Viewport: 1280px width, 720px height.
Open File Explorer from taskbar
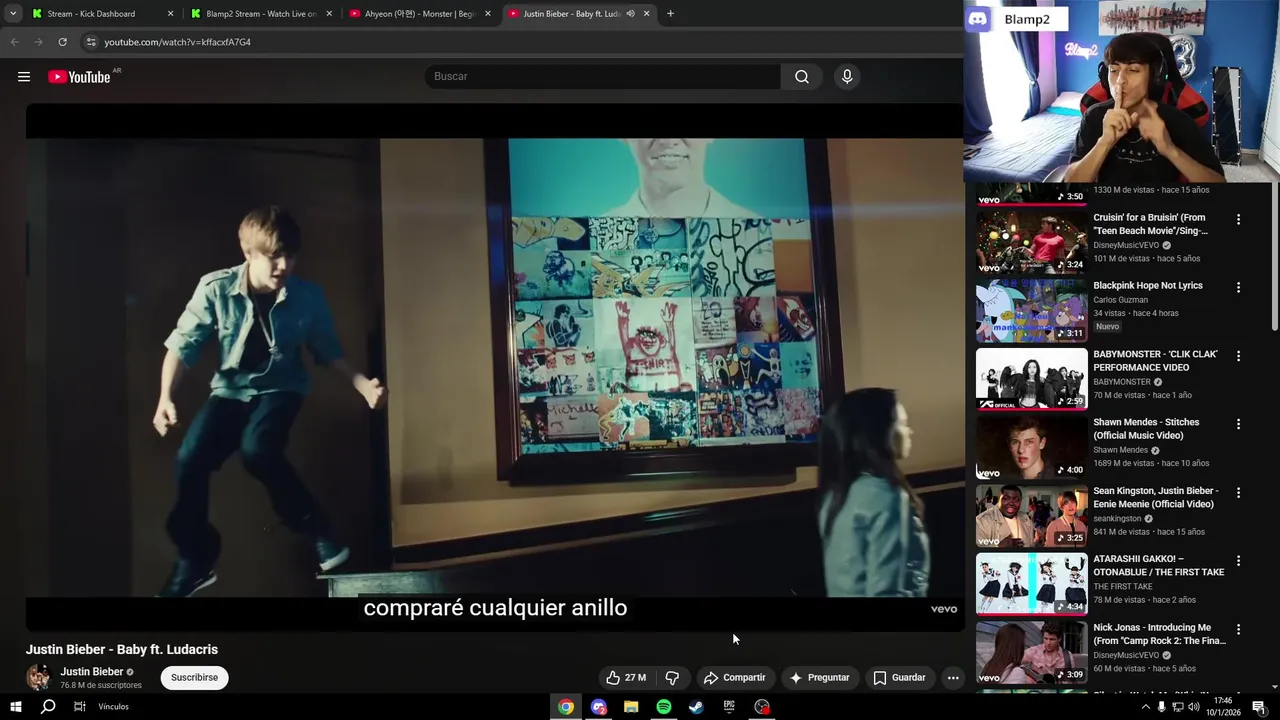pyautogui.click(x=631, y=707)
